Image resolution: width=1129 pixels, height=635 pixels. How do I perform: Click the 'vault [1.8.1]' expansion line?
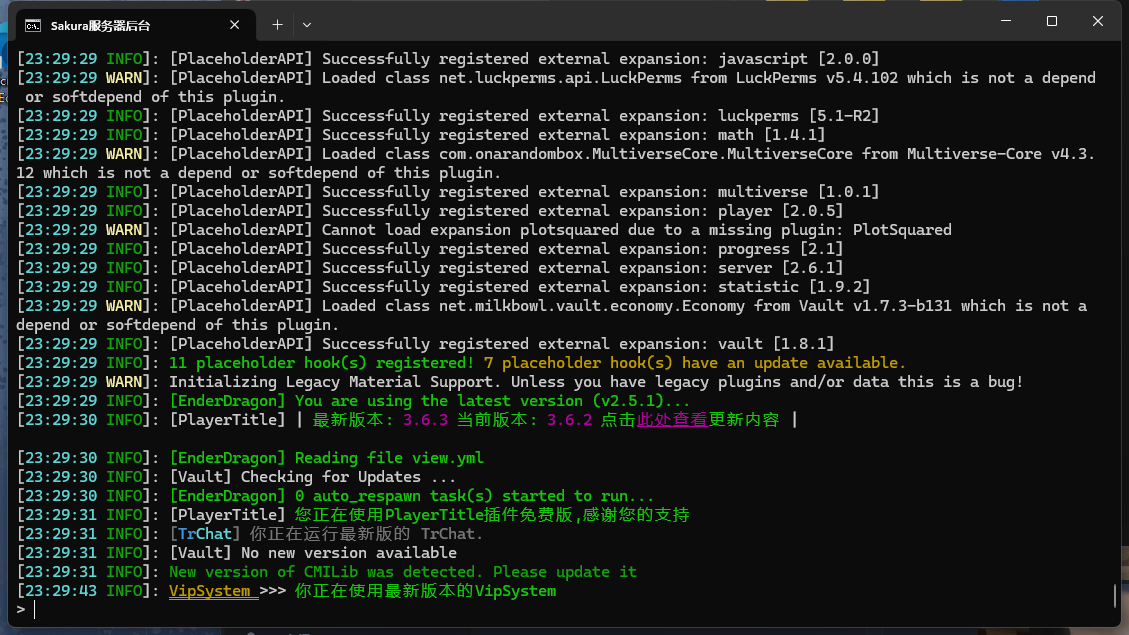pyautogui.click(x=426, y=343)
